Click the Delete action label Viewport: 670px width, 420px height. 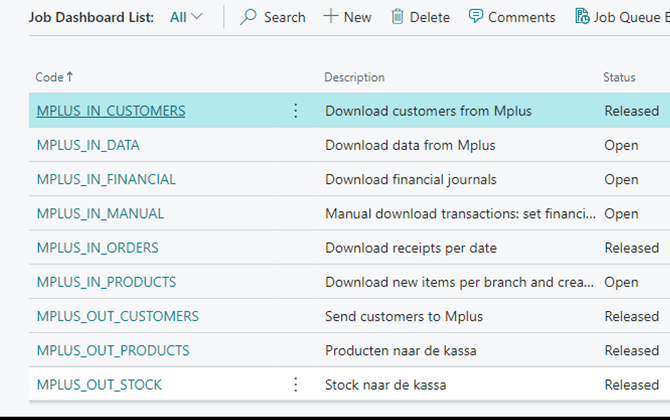pyautogui.click(x=430, y=17)
